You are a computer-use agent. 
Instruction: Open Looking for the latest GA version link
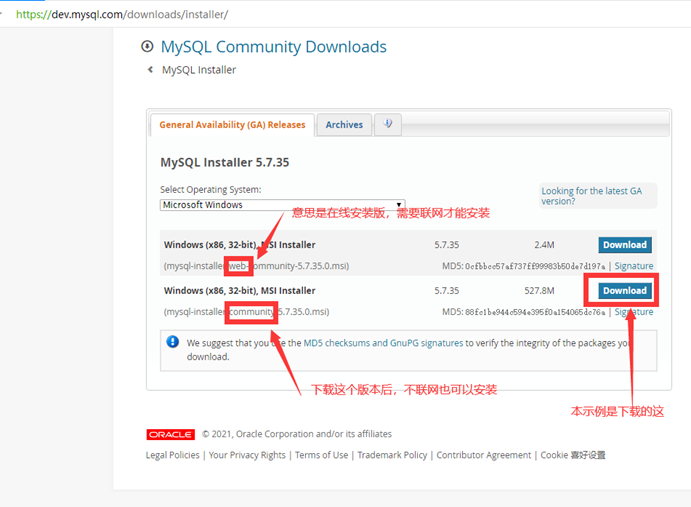coord(591,196)
